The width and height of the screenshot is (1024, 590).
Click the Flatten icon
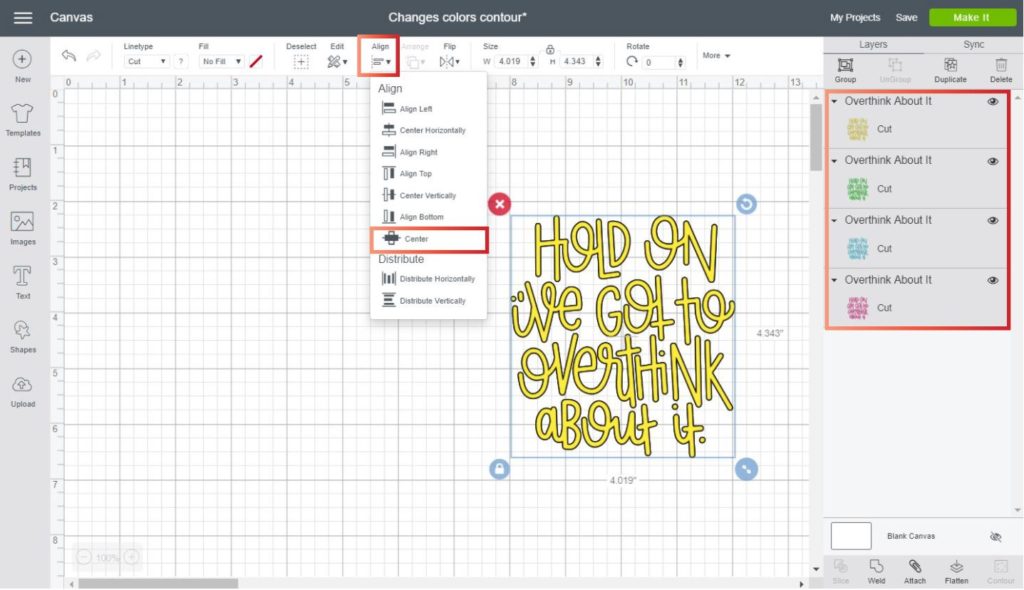tap(957, 567)
